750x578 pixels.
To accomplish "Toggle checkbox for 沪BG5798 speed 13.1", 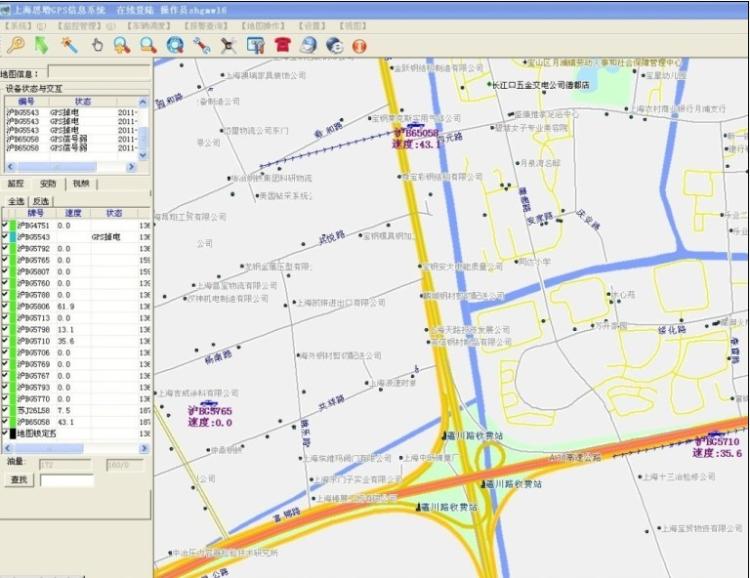I will [x=5, y=329].
